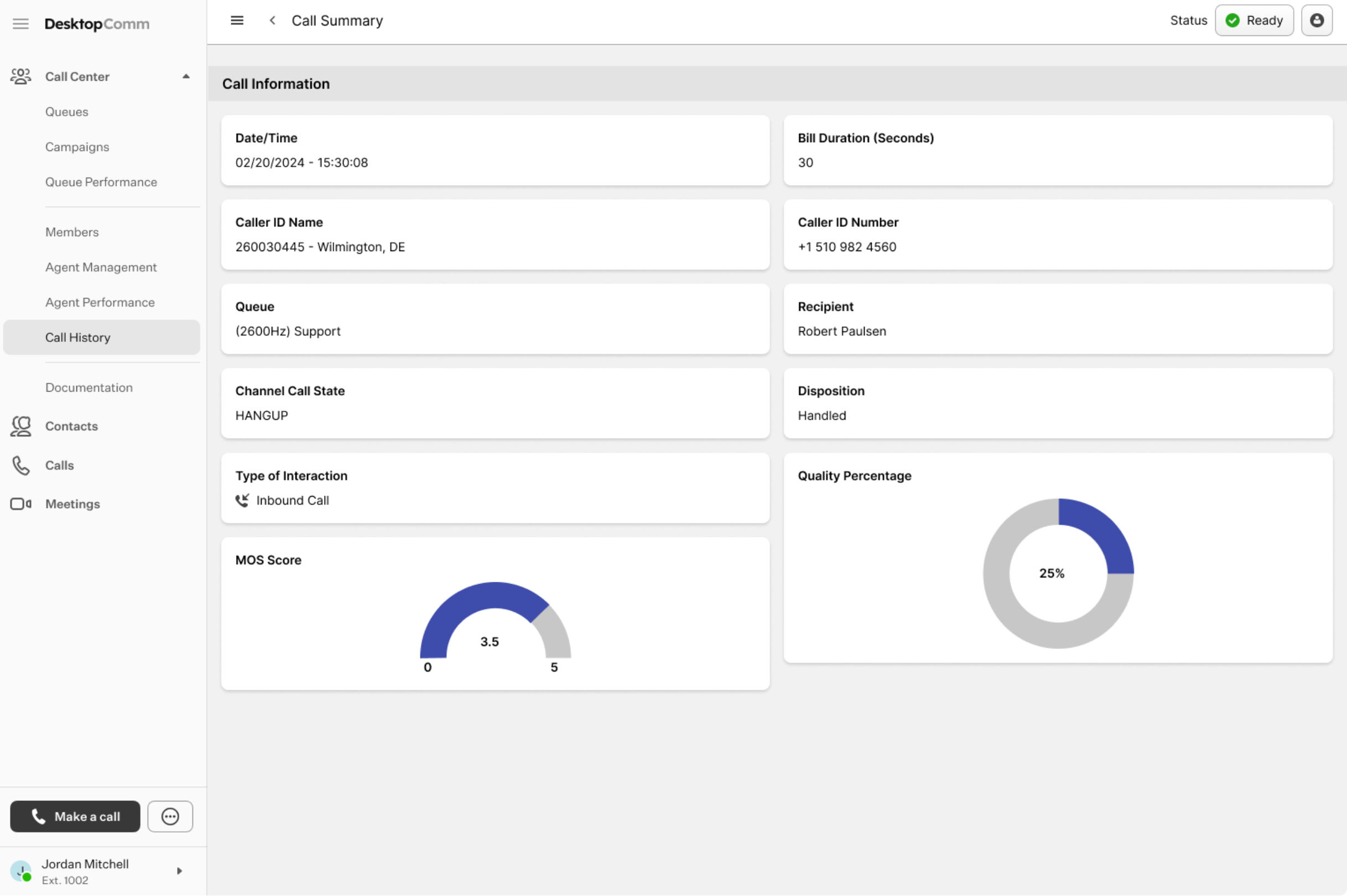1347x896 pixels.
Task: Open the chat message bubble button
Action: 170,816
